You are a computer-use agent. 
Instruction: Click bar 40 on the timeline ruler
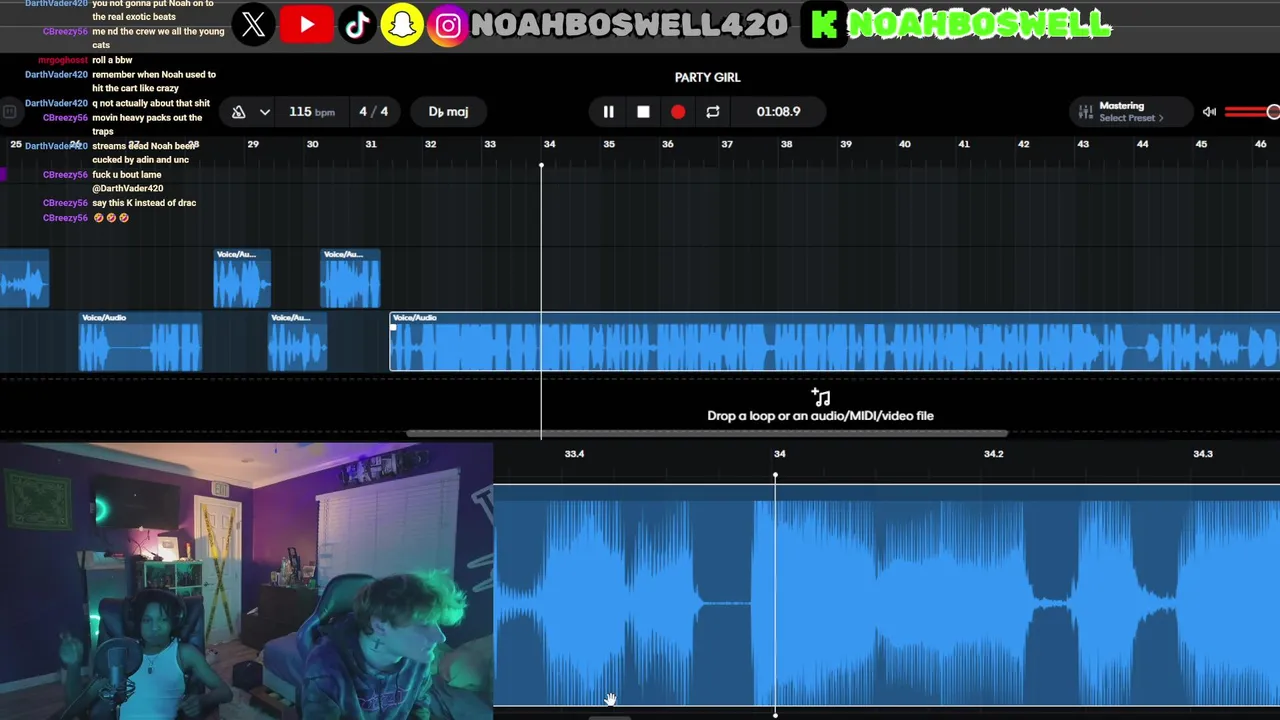(905, 144)
